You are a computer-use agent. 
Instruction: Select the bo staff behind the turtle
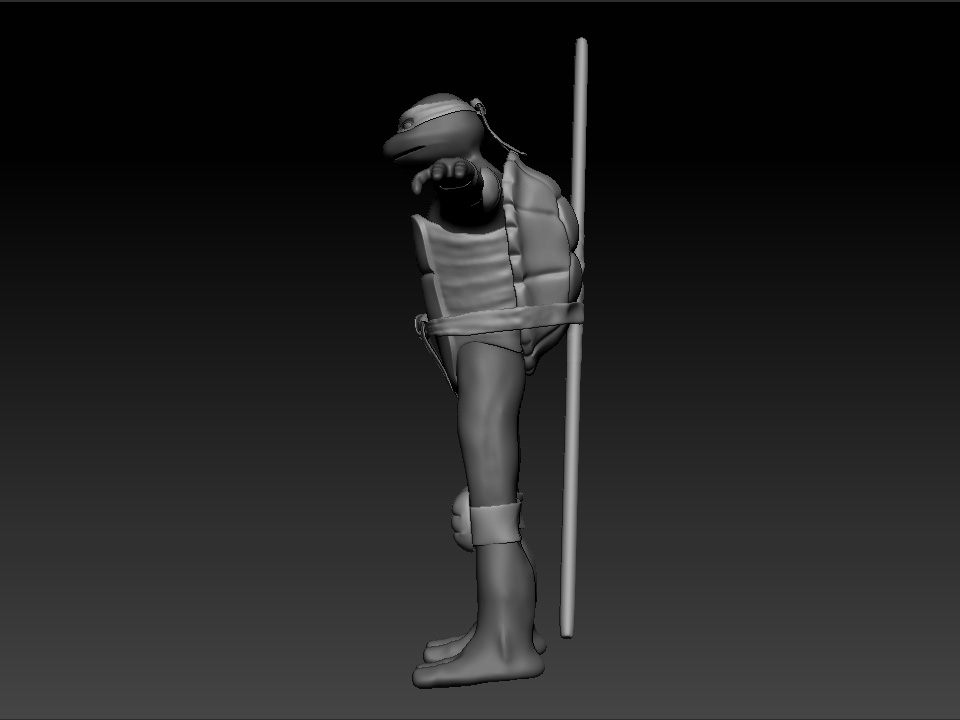tap(574, 337)
